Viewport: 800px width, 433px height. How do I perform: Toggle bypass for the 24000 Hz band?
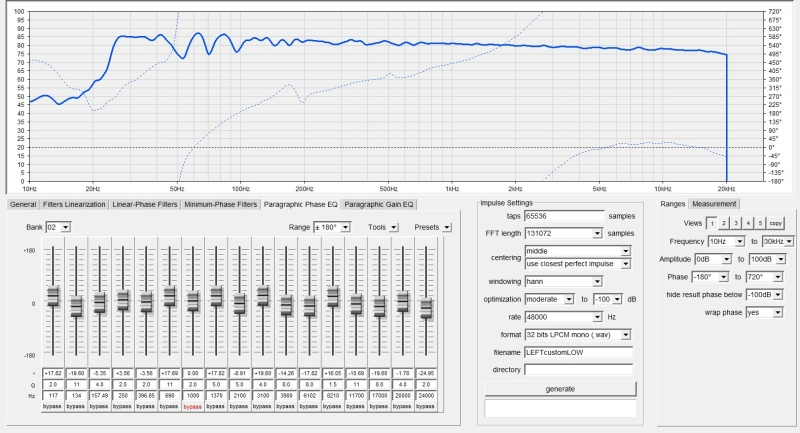point(427,408)
